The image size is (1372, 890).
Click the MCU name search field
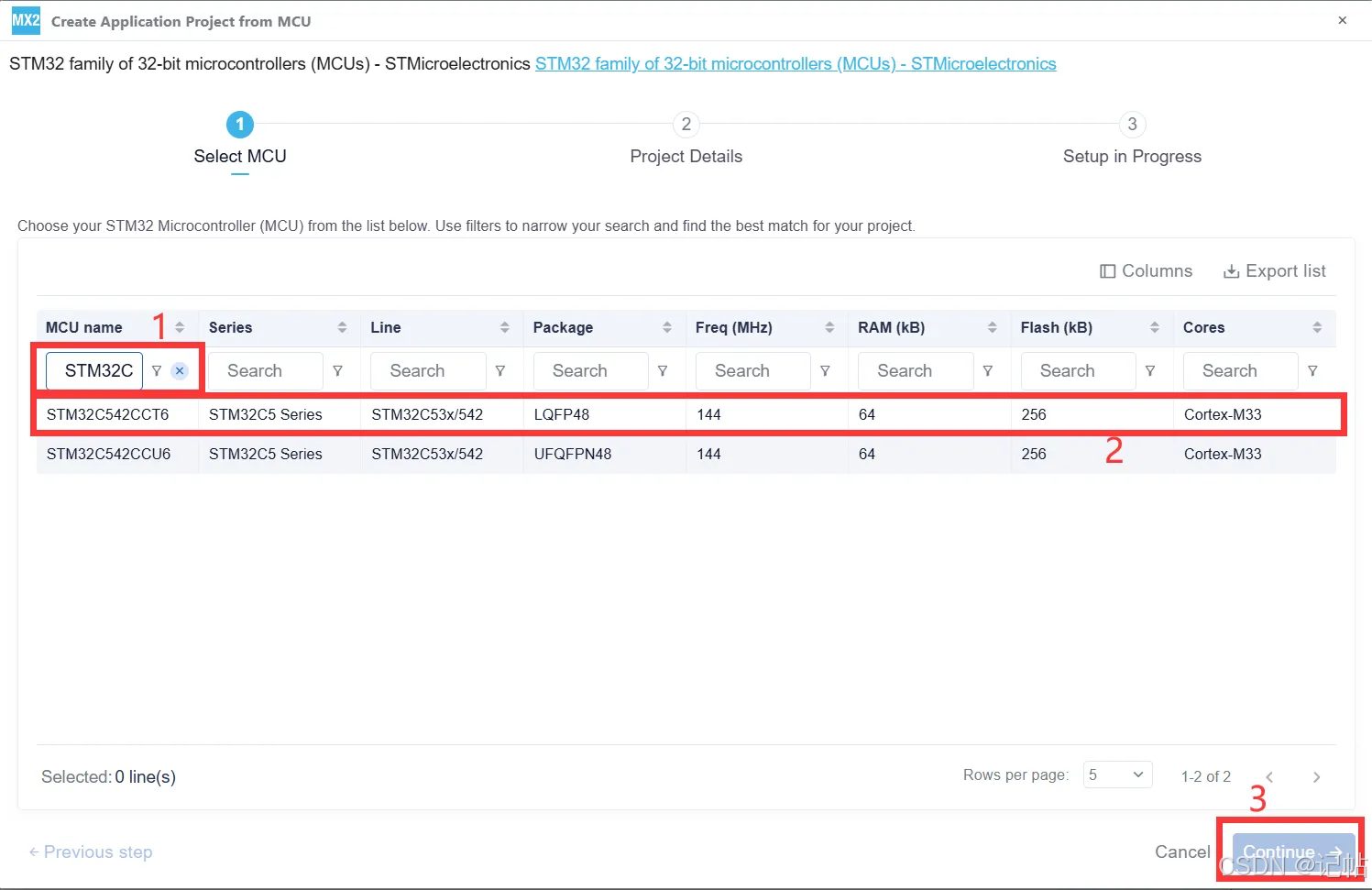tap(95, 371)
